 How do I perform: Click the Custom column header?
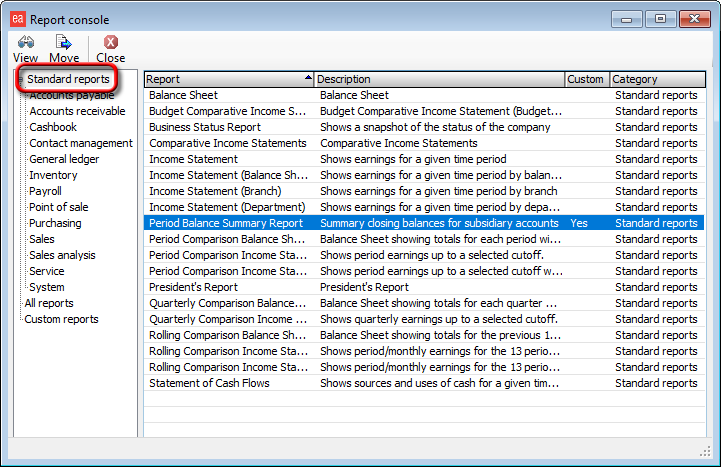pyautogui.click(x=586, y=79)
